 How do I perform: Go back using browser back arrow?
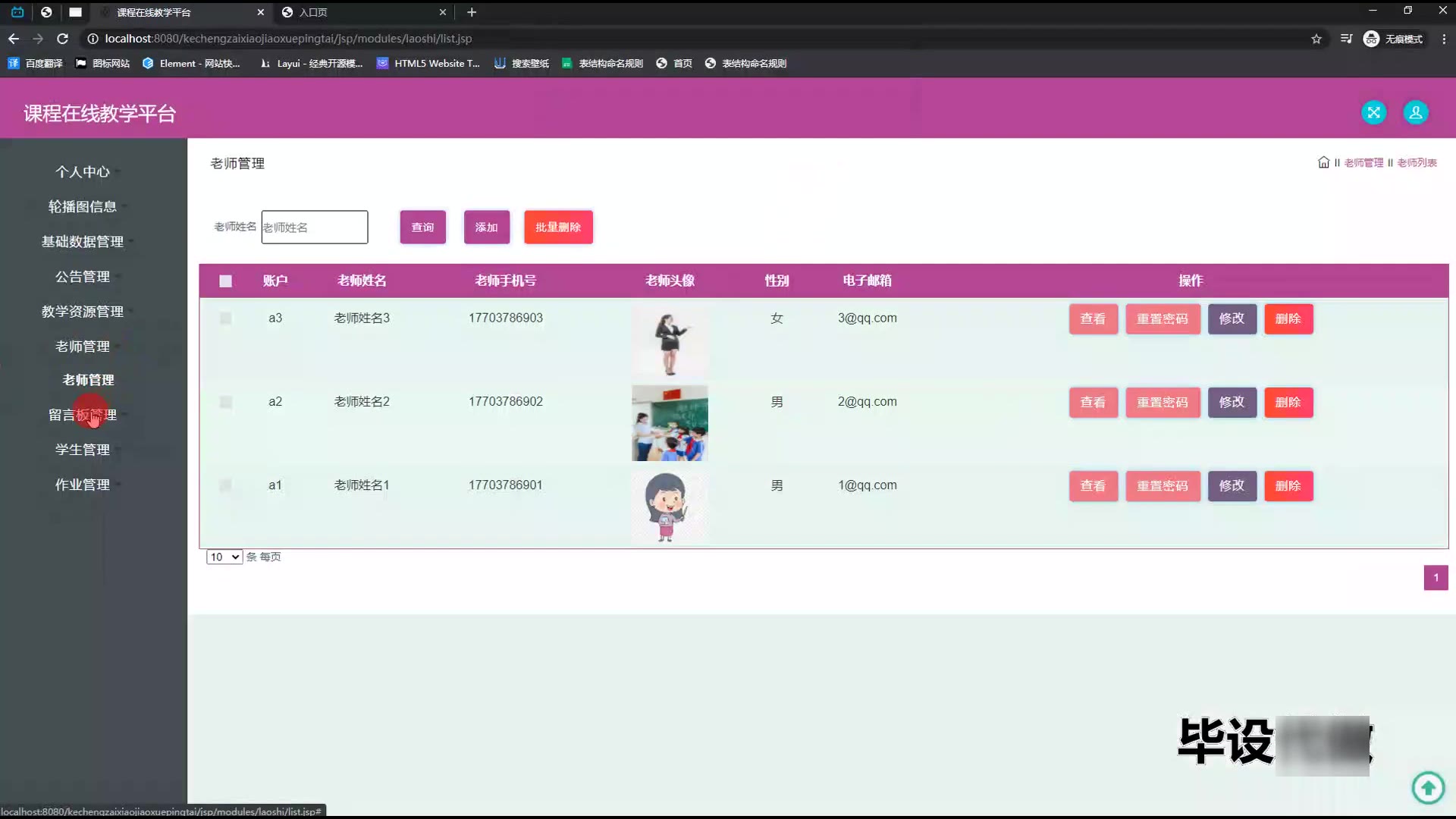[14, 39]
